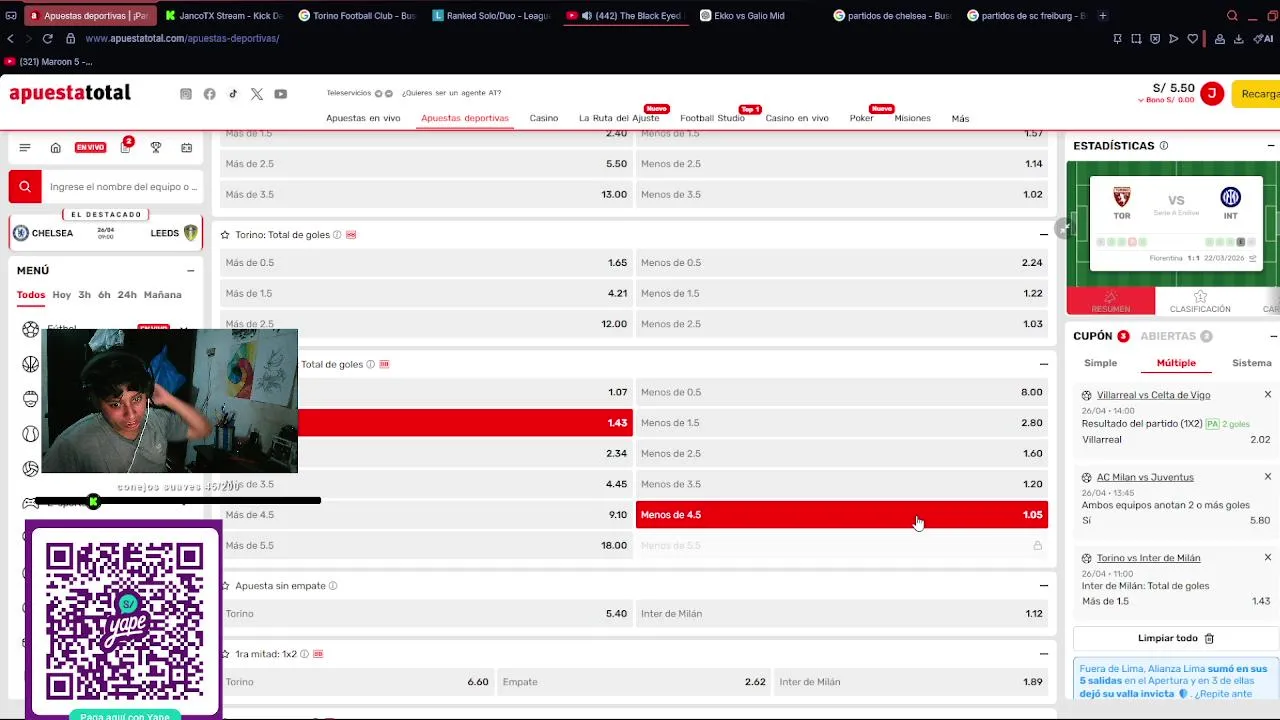The width and height of the screenshot is (1280, 720).
Task: Switch coupon to Simple tab
Action: [x=1101, y=363]
